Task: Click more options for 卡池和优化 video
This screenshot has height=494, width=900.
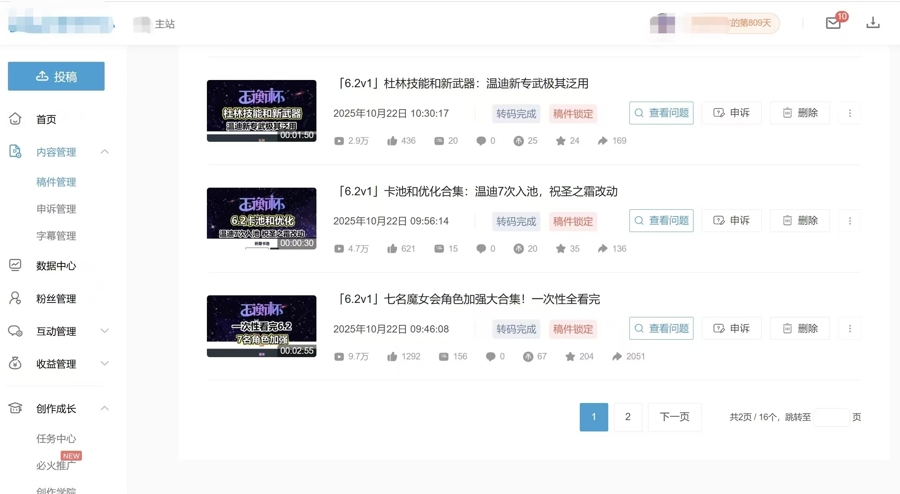Action: click(850, 221)
